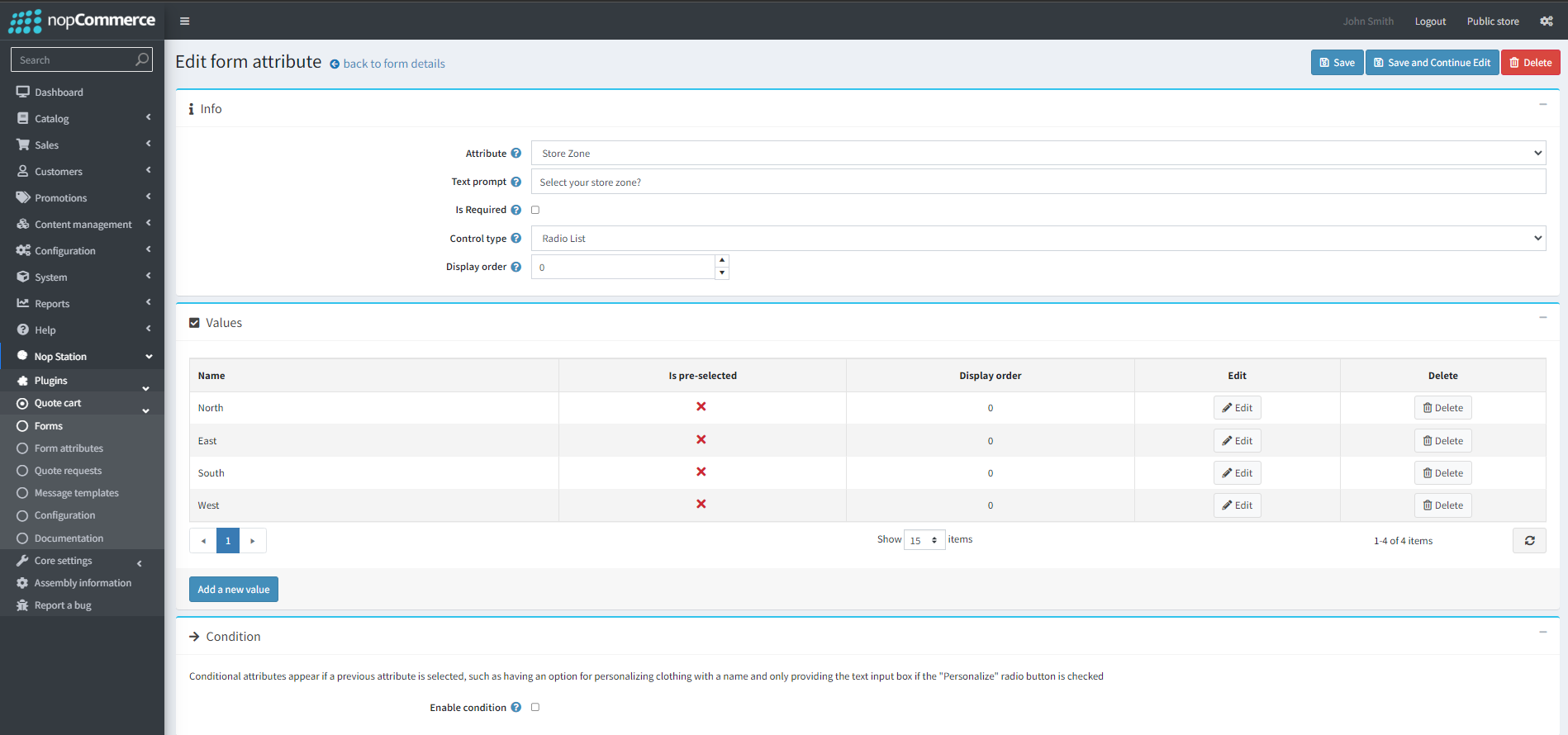The height and width of the screenshot is (735, 1568).
Task: Refresh the values grid
Action: coord(1530,541)
